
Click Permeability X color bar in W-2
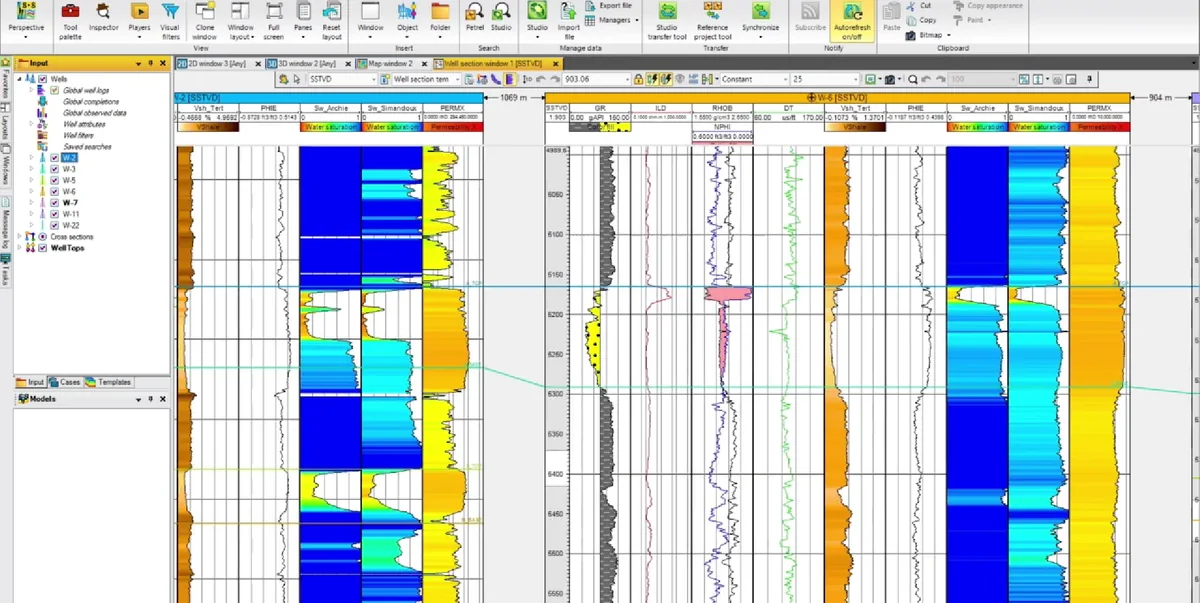coord(454,127)
